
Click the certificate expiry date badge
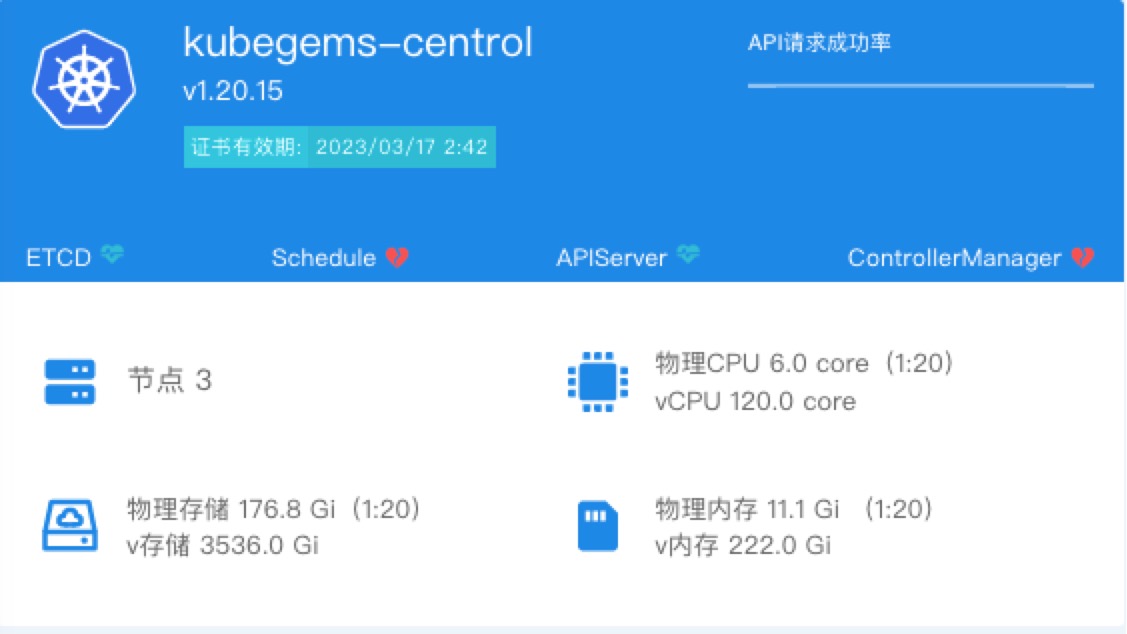tap(339, 147)
